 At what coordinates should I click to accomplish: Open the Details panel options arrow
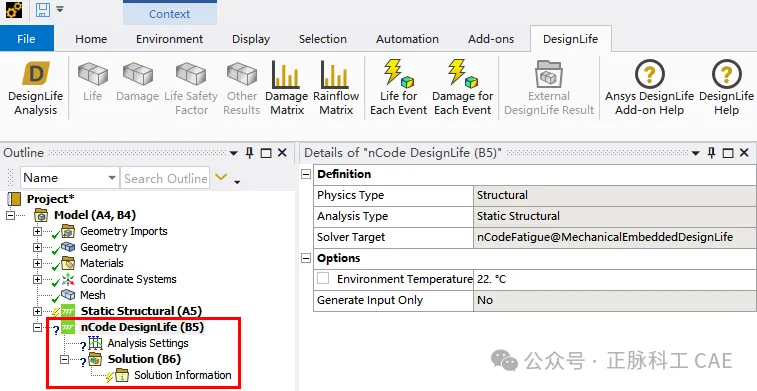coord(696,154)
